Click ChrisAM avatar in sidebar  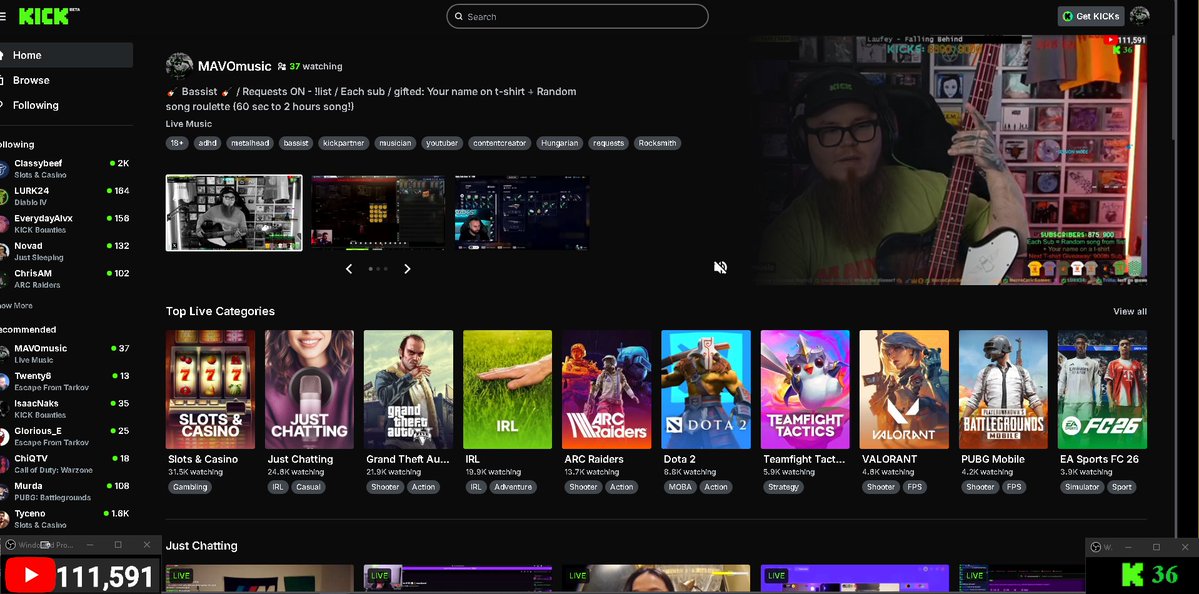point(3,279)
